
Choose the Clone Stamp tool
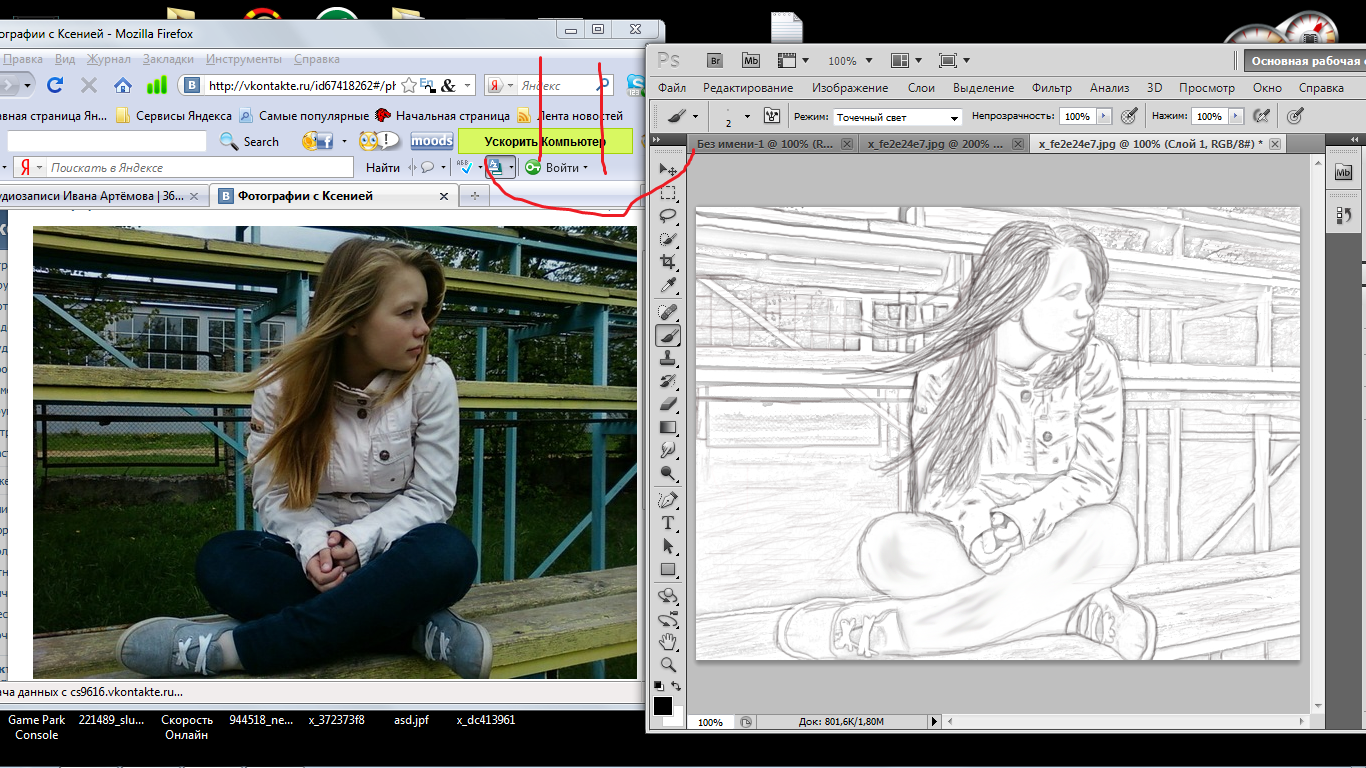(x=668, y=358)
